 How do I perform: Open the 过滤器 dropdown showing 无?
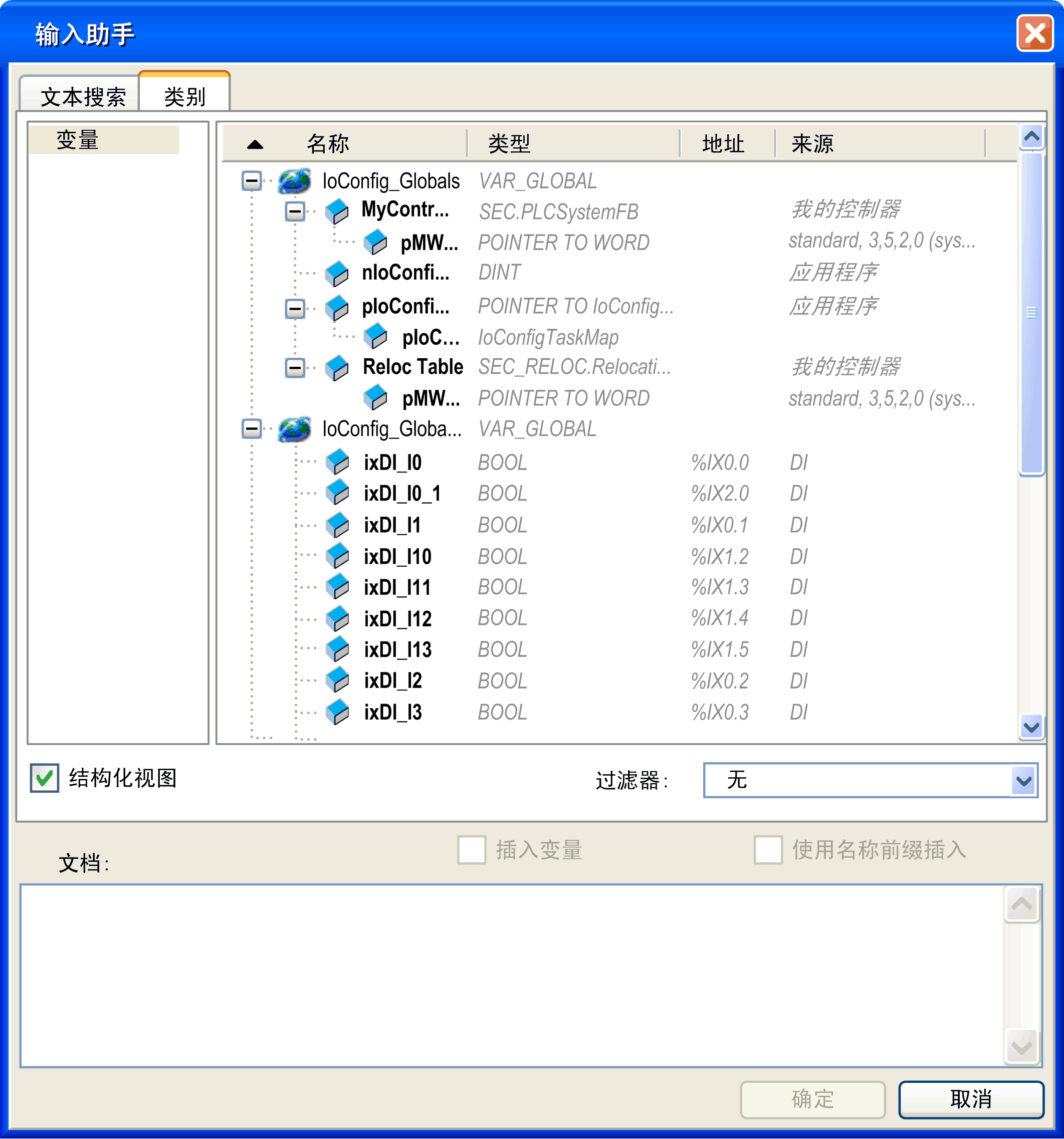click(x=1023, y=779)
